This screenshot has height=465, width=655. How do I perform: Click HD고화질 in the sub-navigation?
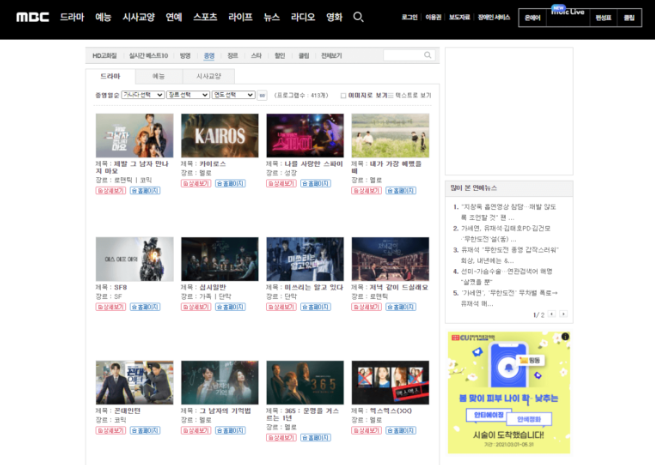click(x=104, y=56)
